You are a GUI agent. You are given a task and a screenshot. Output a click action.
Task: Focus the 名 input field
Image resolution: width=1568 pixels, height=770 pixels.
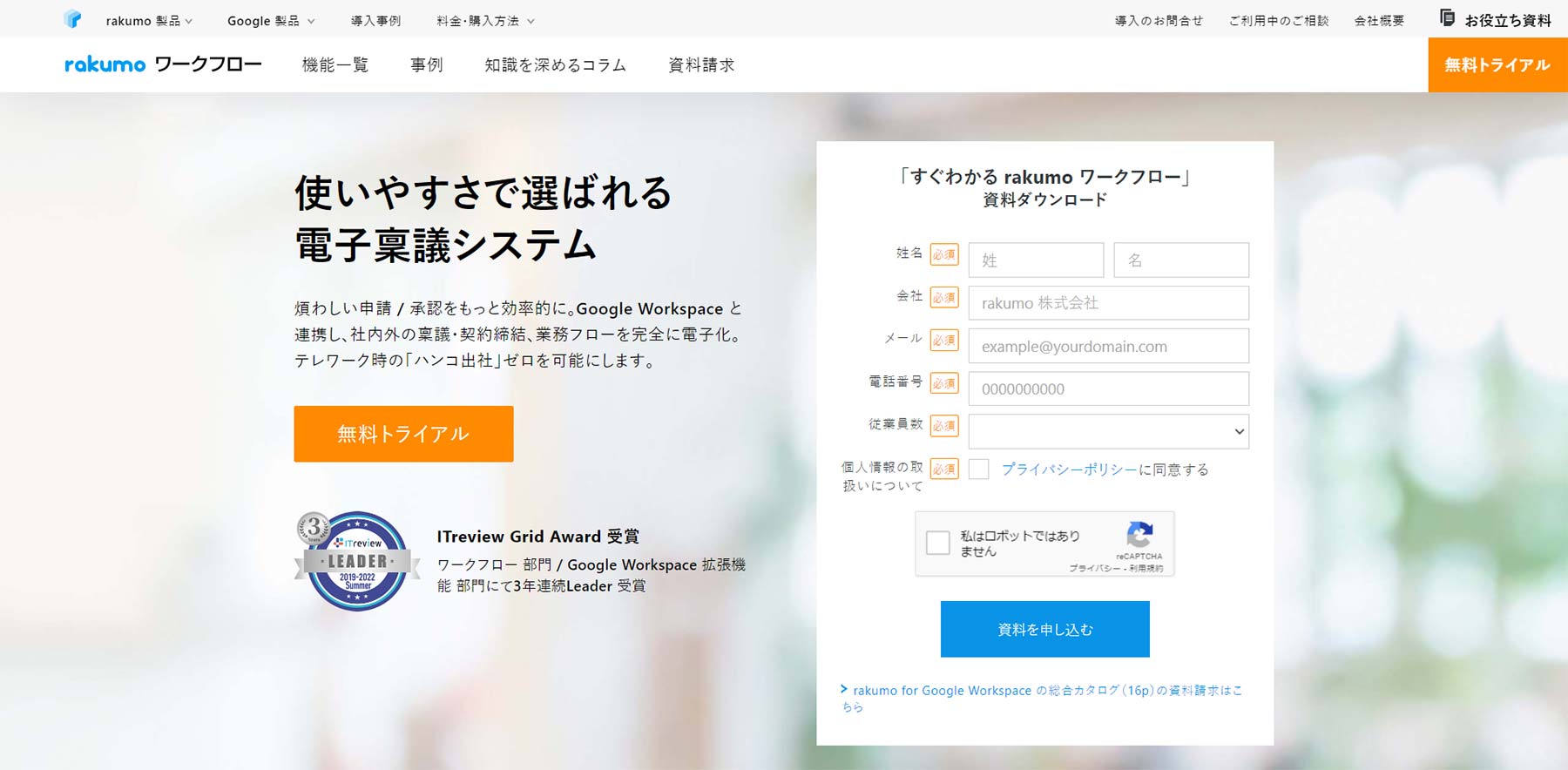tap(1181, 260)
